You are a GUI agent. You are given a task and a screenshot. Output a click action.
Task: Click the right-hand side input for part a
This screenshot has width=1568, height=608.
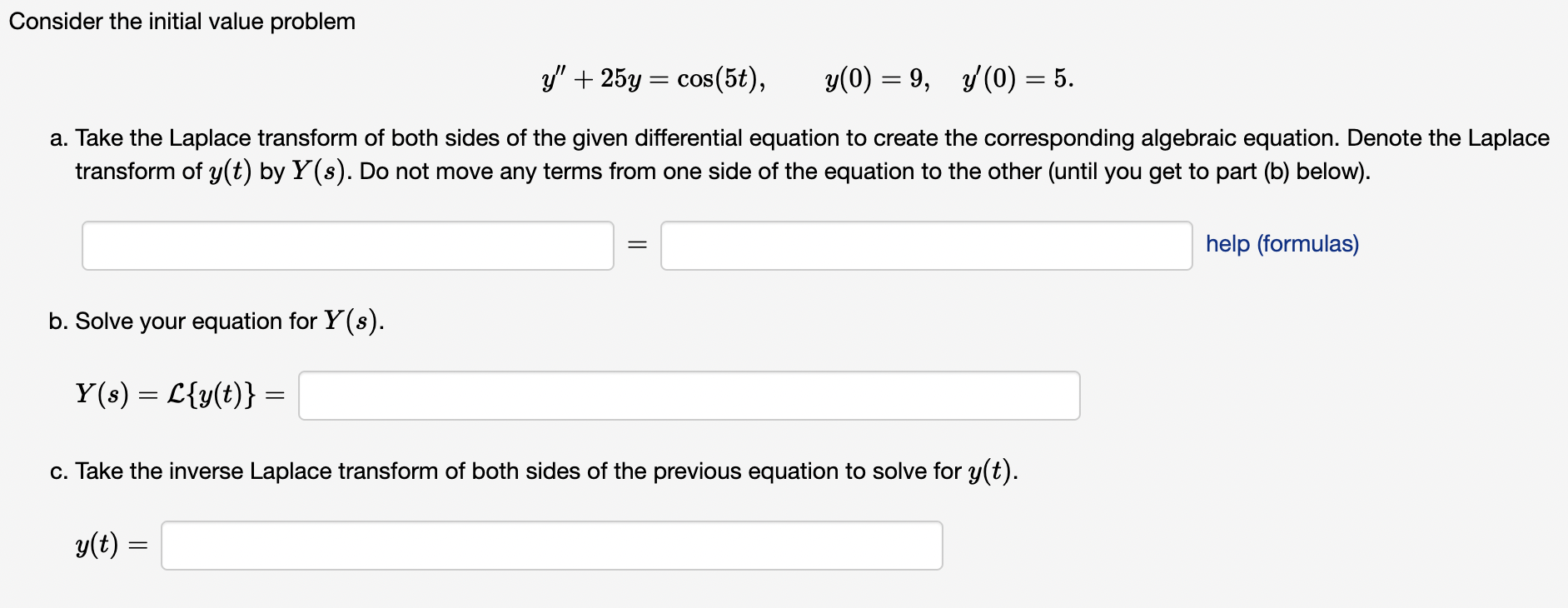(x=927, y=246)
